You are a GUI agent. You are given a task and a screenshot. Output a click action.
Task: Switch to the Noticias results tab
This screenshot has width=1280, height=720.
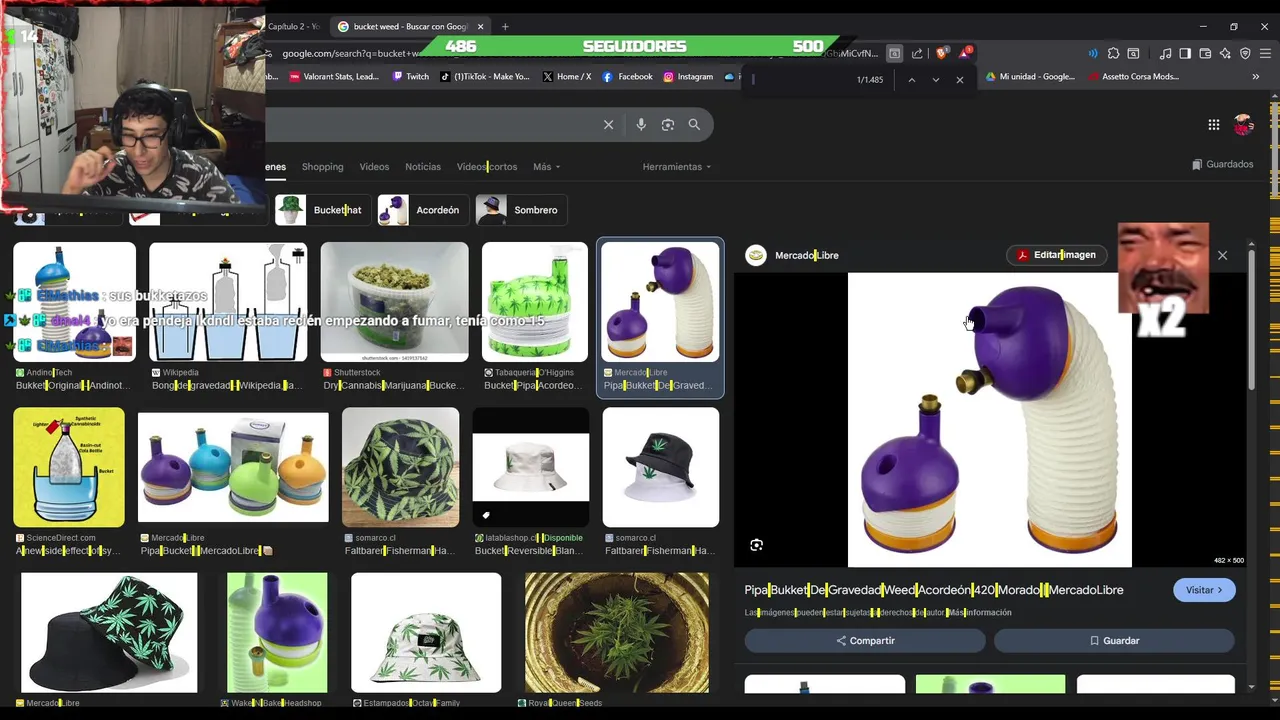point(423,167)
